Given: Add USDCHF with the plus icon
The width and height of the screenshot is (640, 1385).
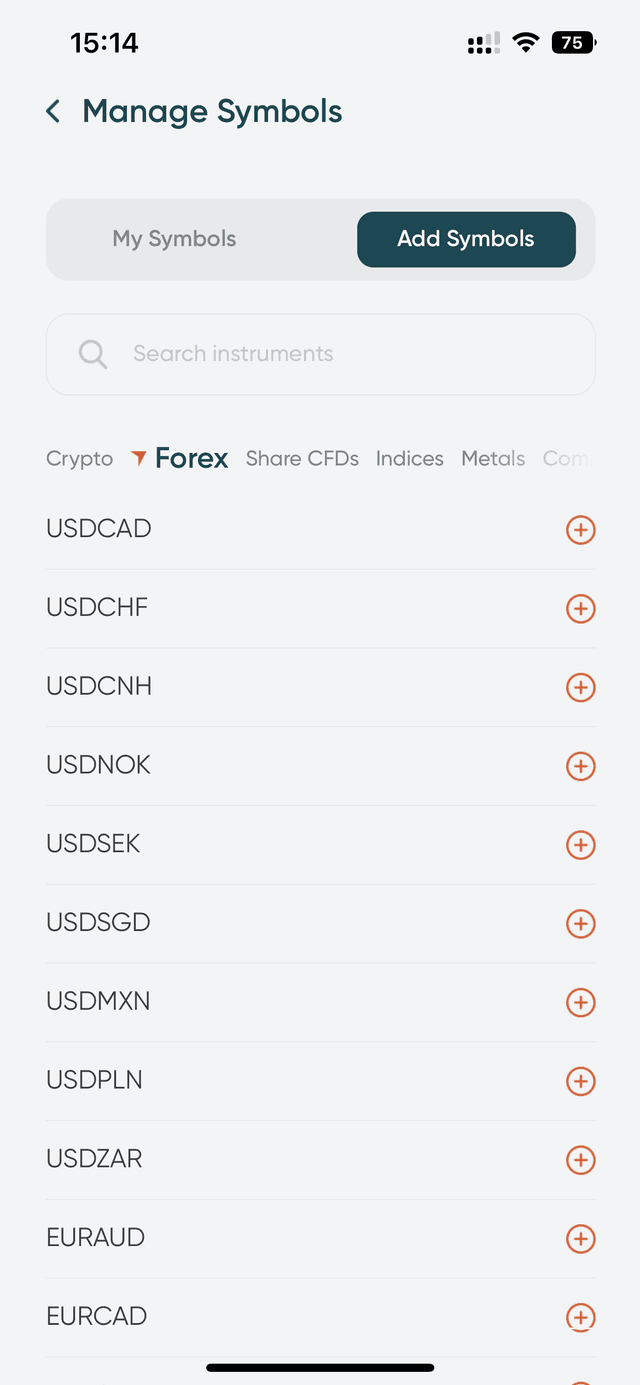Looking at the screenshot, I should 580,608.
